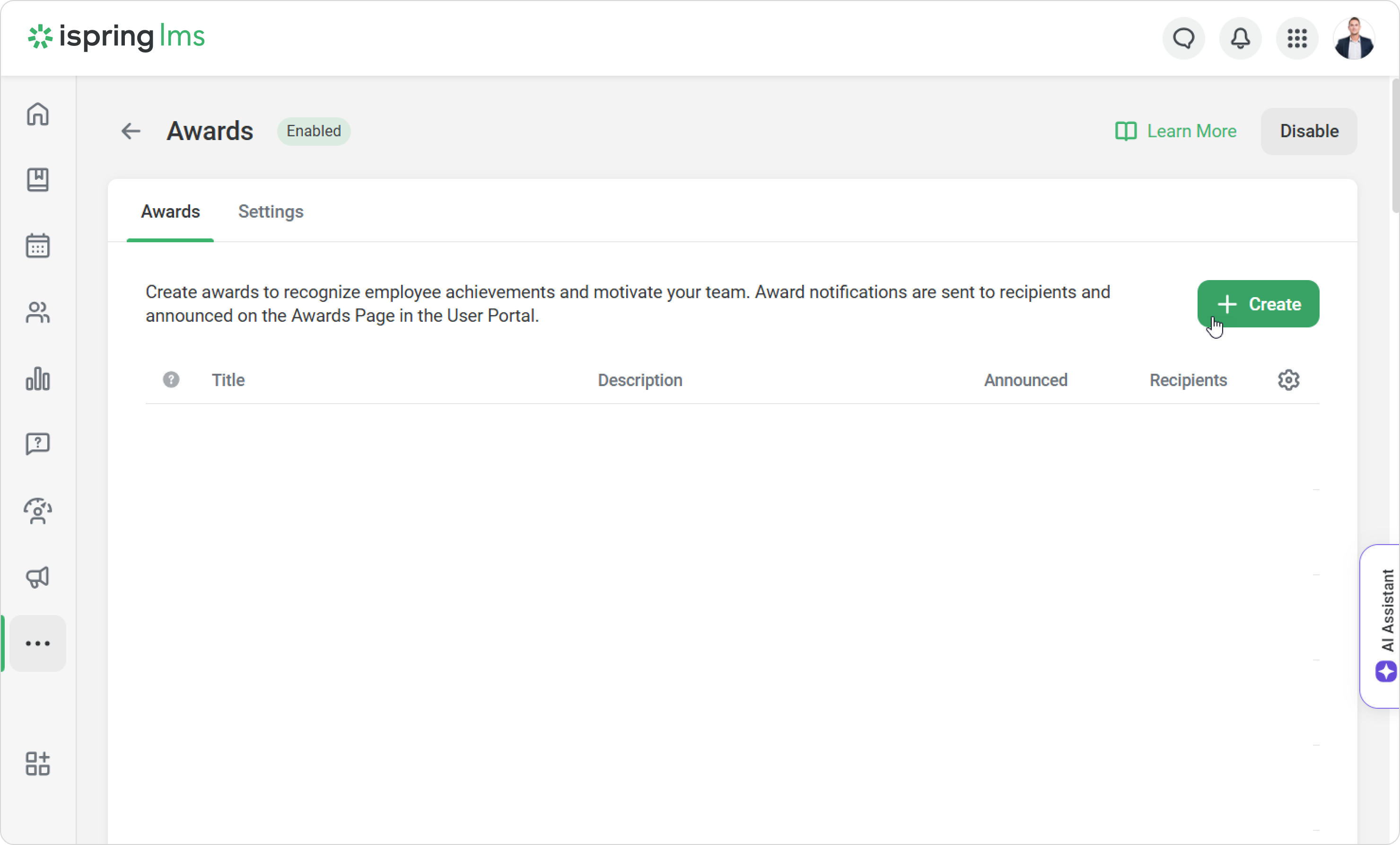Select the Awards tab
Screen dimensions: 1400x845
pos(170,211)
